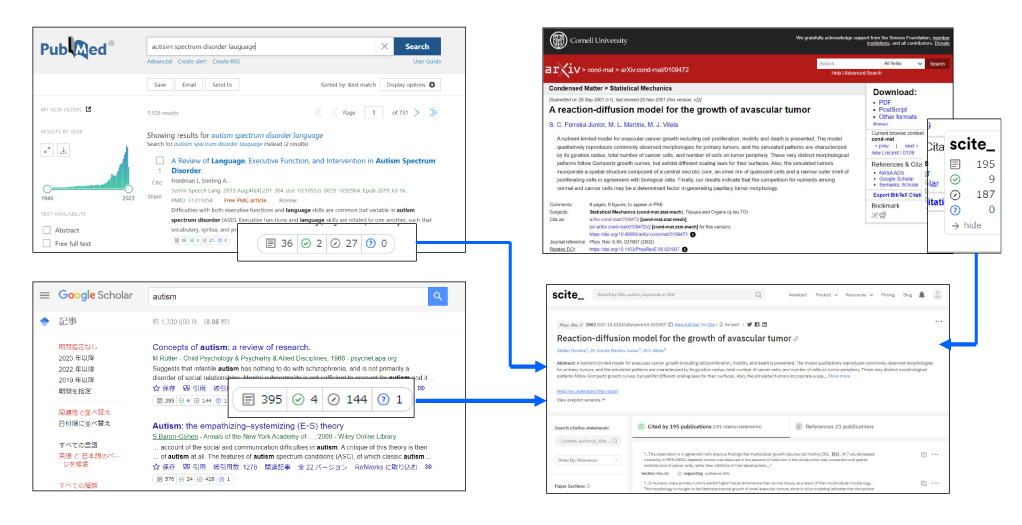Click the arXiv logo
1022x525 pixels.
[562, 68]
